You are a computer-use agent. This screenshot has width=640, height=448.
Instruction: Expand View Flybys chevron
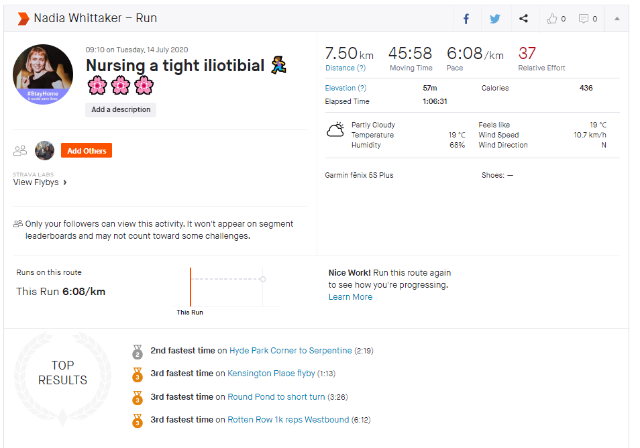point(65,182)
